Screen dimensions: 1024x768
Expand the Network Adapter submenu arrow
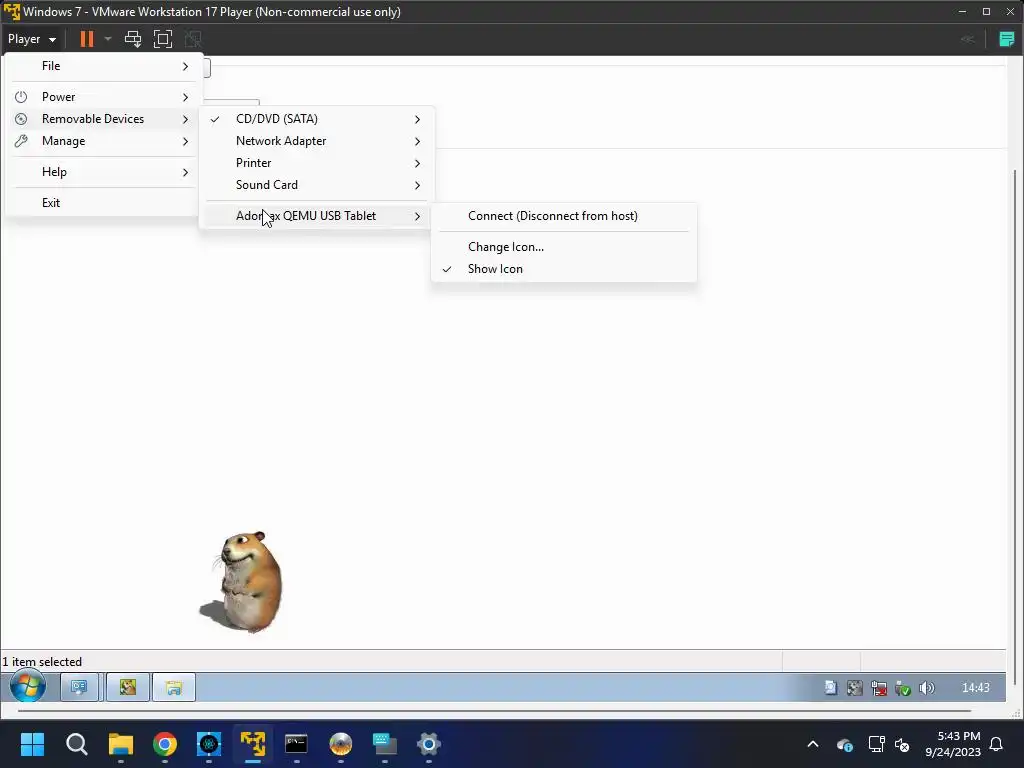(x=417, y=142)
